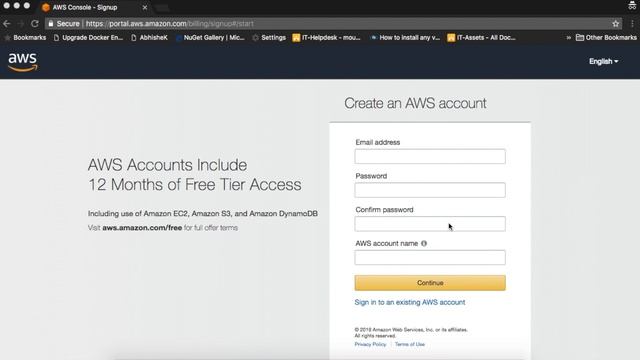
Task: Close the AWS Console - Signup tab
Action: [144, 7]
